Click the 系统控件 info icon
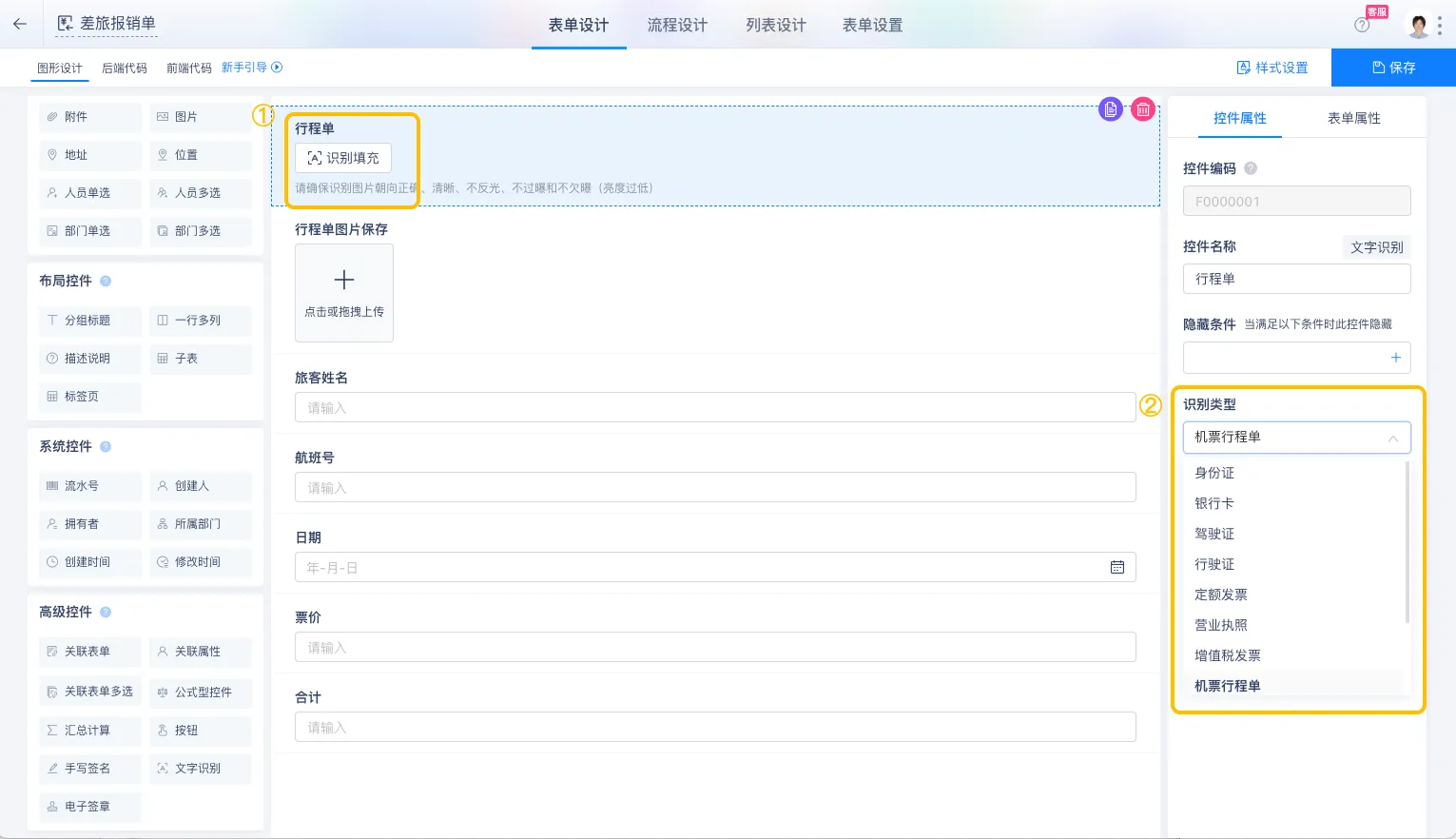Screen dimensions: 1456x839 (x=106, y=446)
